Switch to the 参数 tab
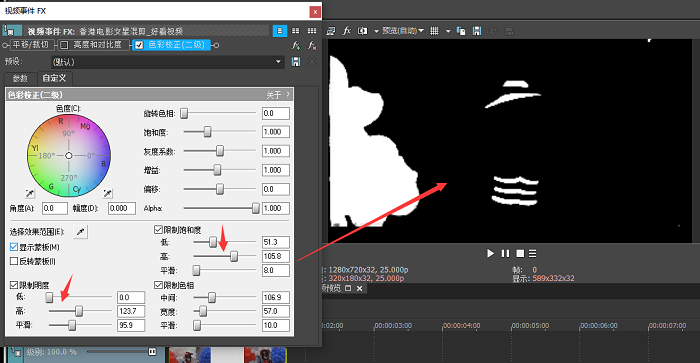The width and height of the screenshot is (700, 363). [x=20, y=79]
